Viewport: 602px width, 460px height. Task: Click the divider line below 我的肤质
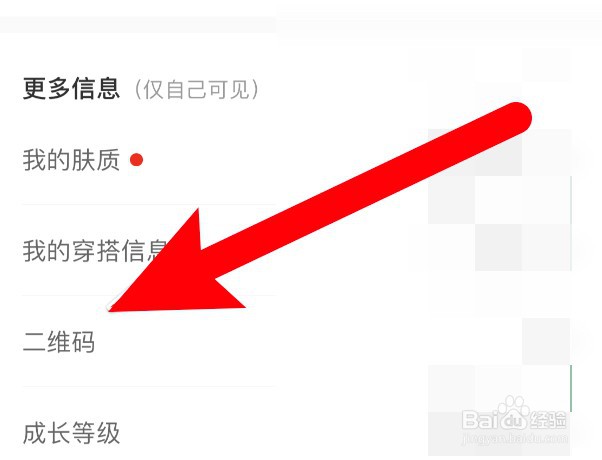tap(149, 205)
